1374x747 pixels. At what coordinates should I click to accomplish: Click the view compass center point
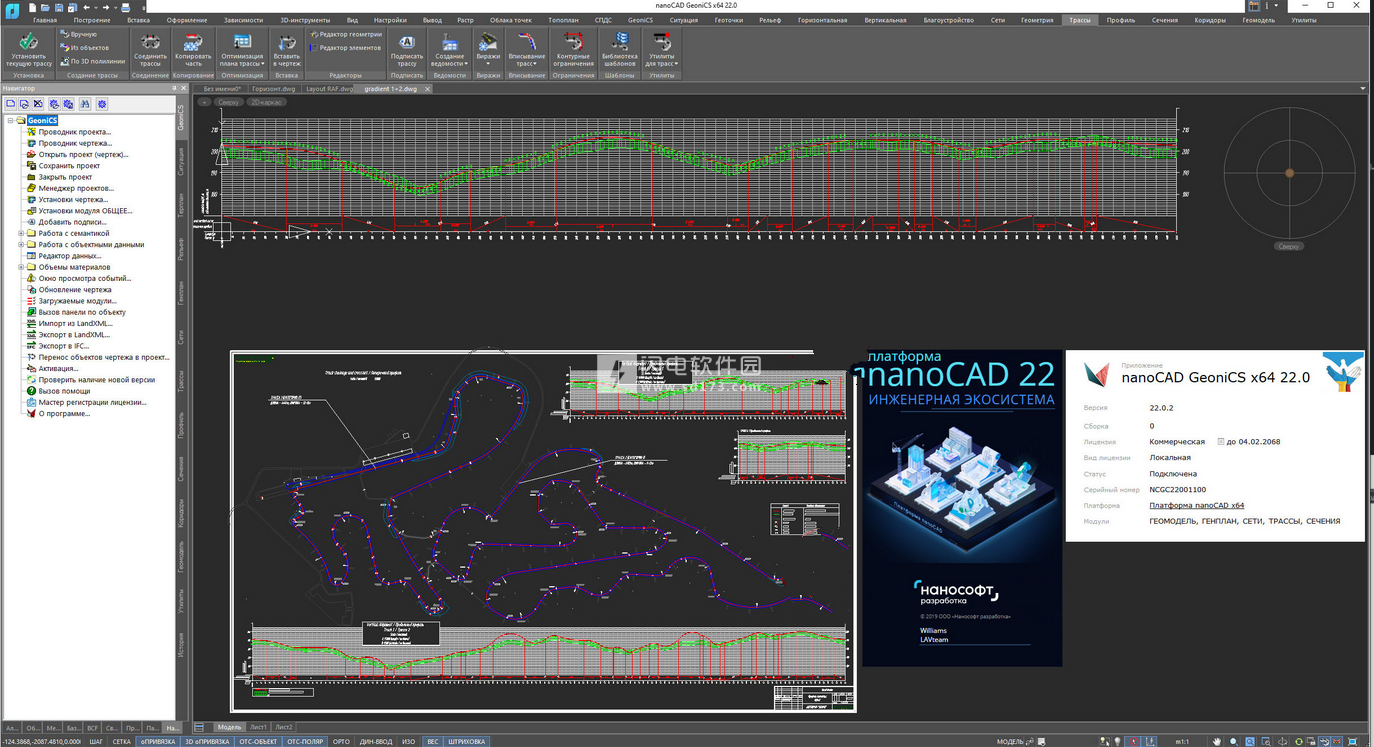[1289, 173]
